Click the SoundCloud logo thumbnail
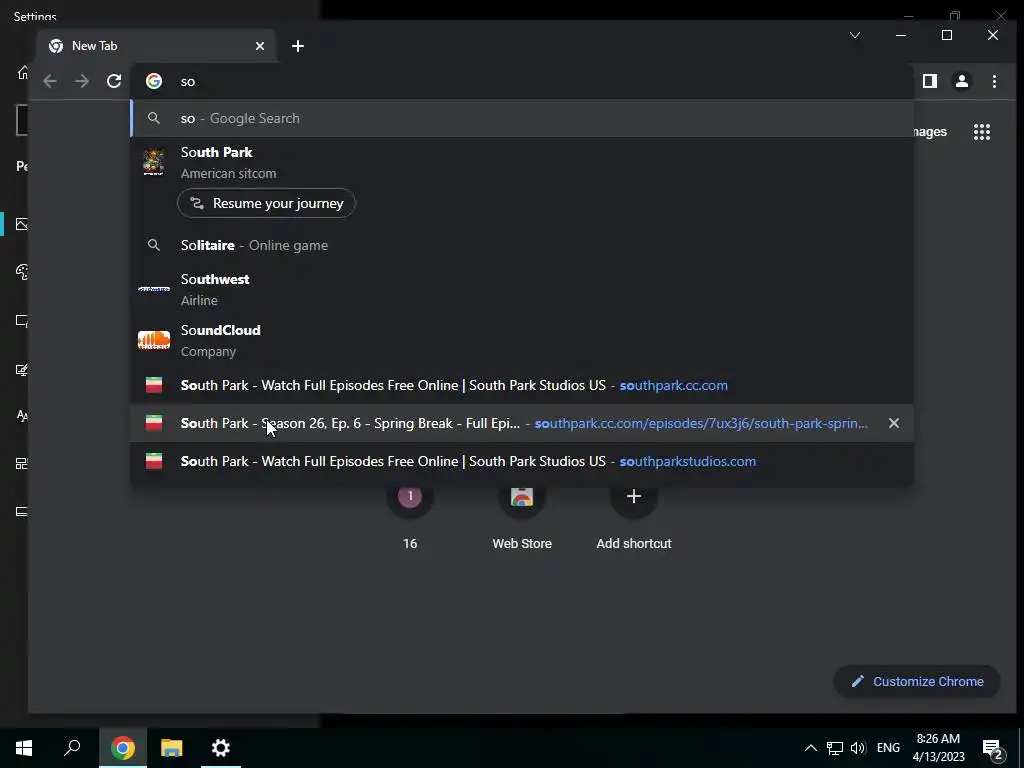This screenshot has height=768, width=1024. pos(154,340)
